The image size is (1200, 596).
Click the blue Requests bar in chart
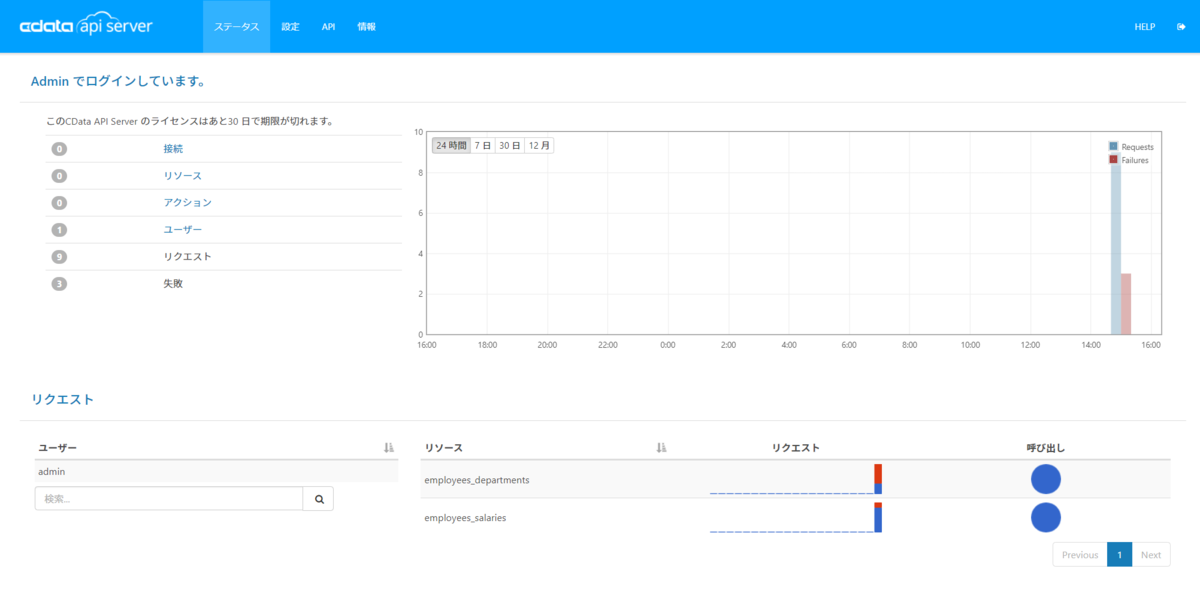(1116, 243)
